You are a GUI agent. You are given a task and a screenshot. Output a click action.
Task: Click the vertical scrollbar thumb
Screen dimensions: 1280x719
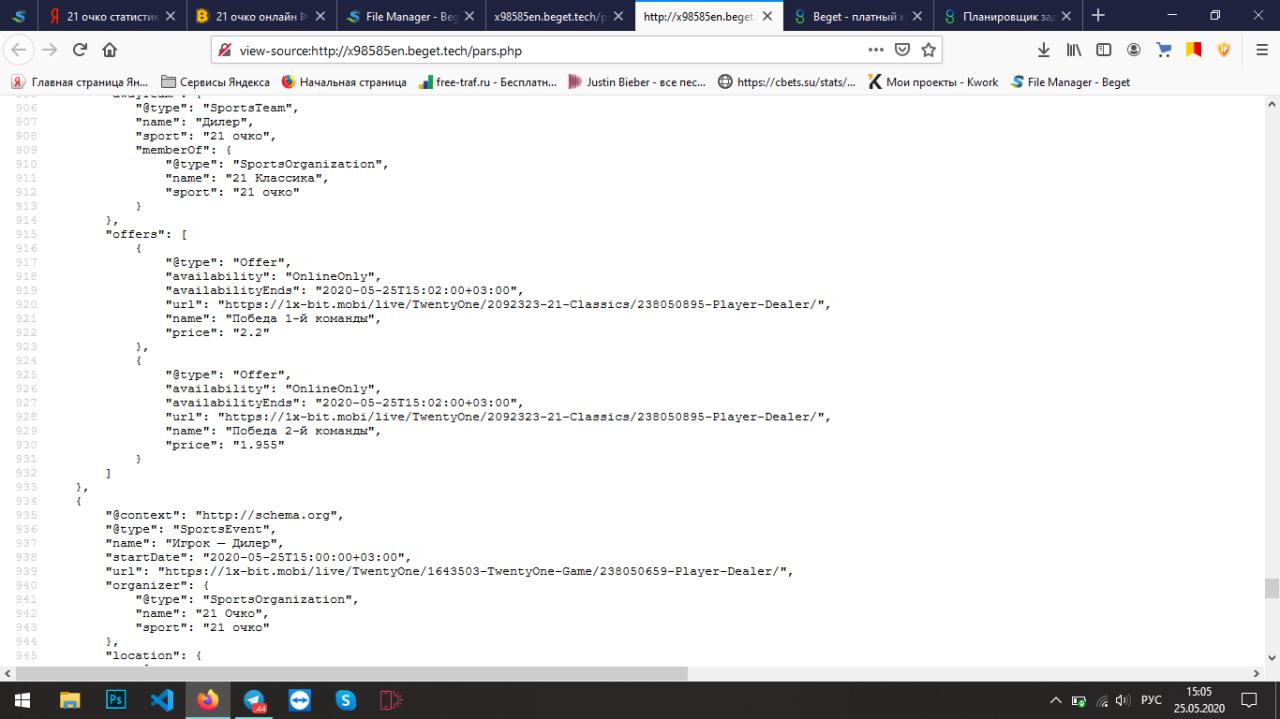click(1272, 588)
